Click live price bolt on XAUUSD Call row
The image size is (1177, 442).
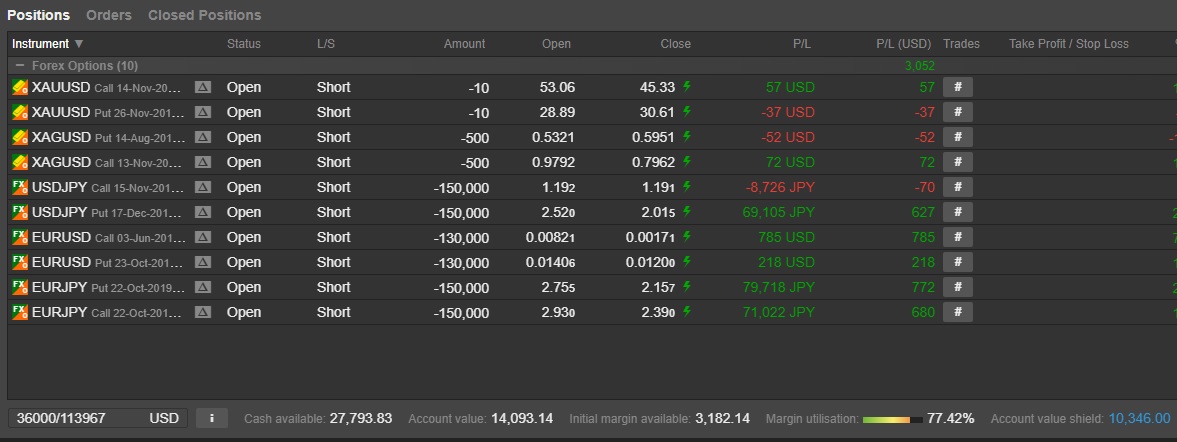[687, 86]
